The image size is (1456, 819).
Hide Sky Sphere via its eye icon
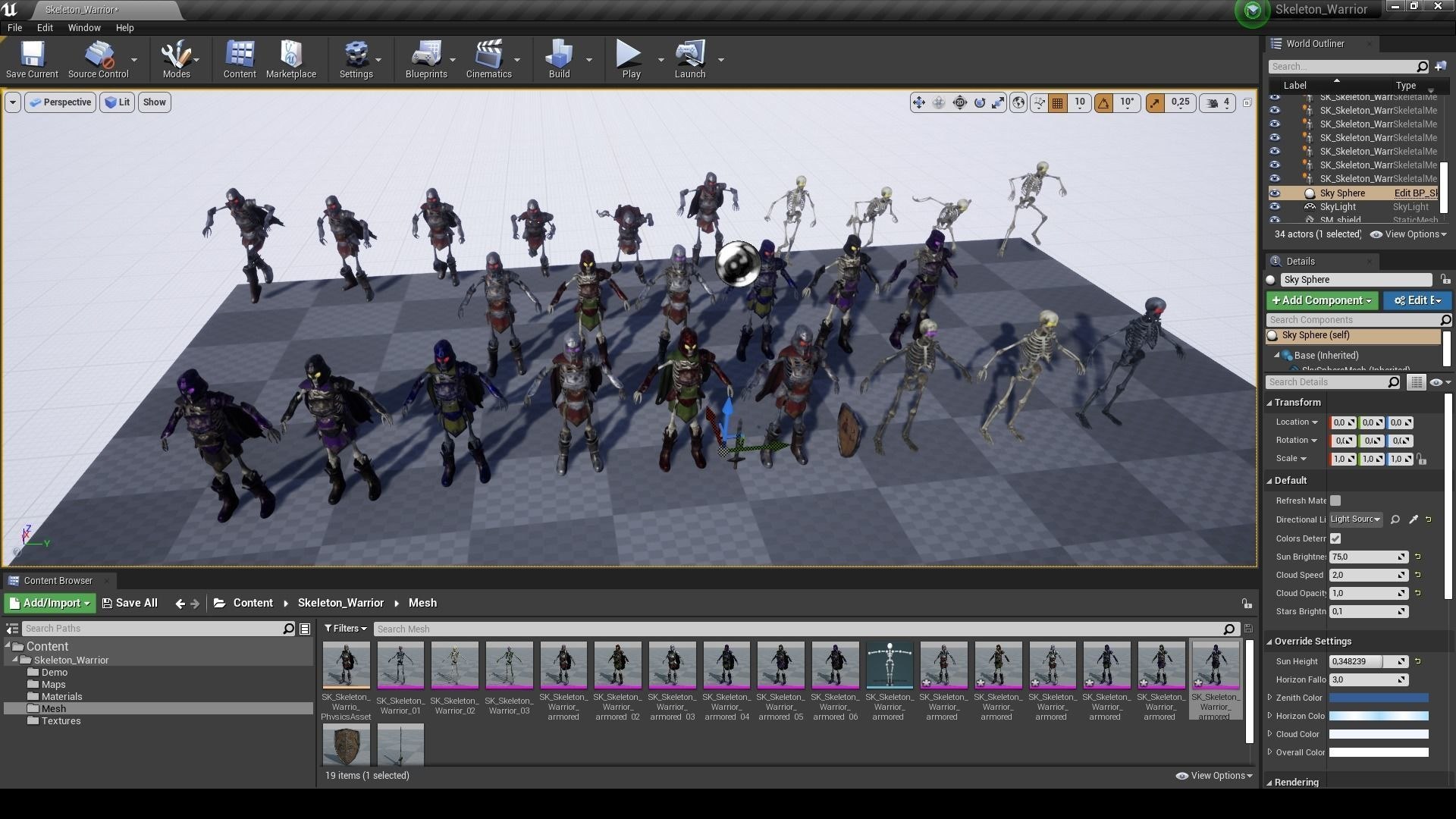click(1275, 193)
